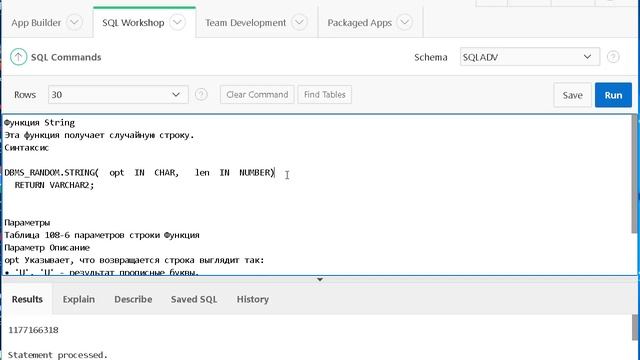Click the 'Синтаксис' line

pyautogui.click(x=27, y=148)
